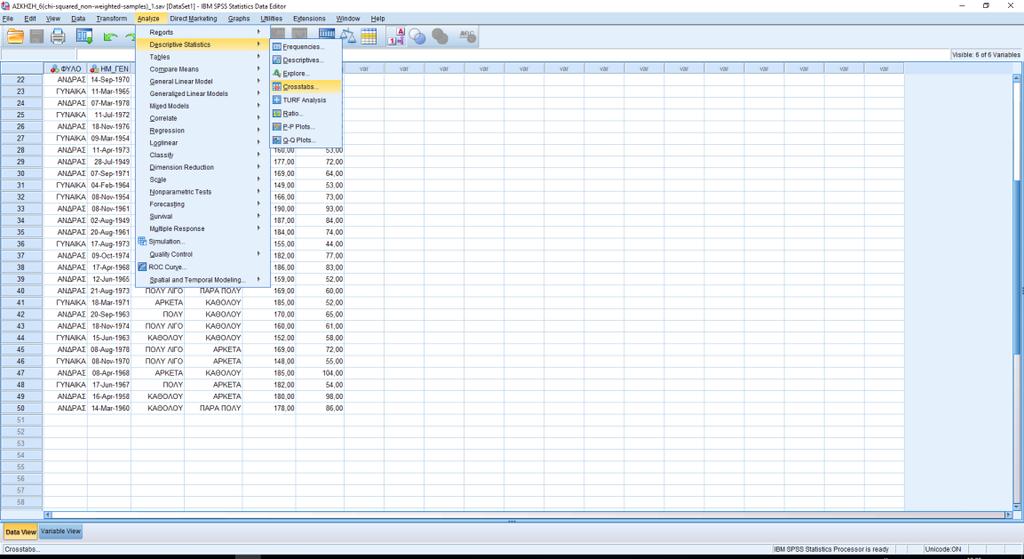The width and height of the screenshot is (1024, 559).
Task: Open the Direct Marketing menu
Action: pos(193,18)
